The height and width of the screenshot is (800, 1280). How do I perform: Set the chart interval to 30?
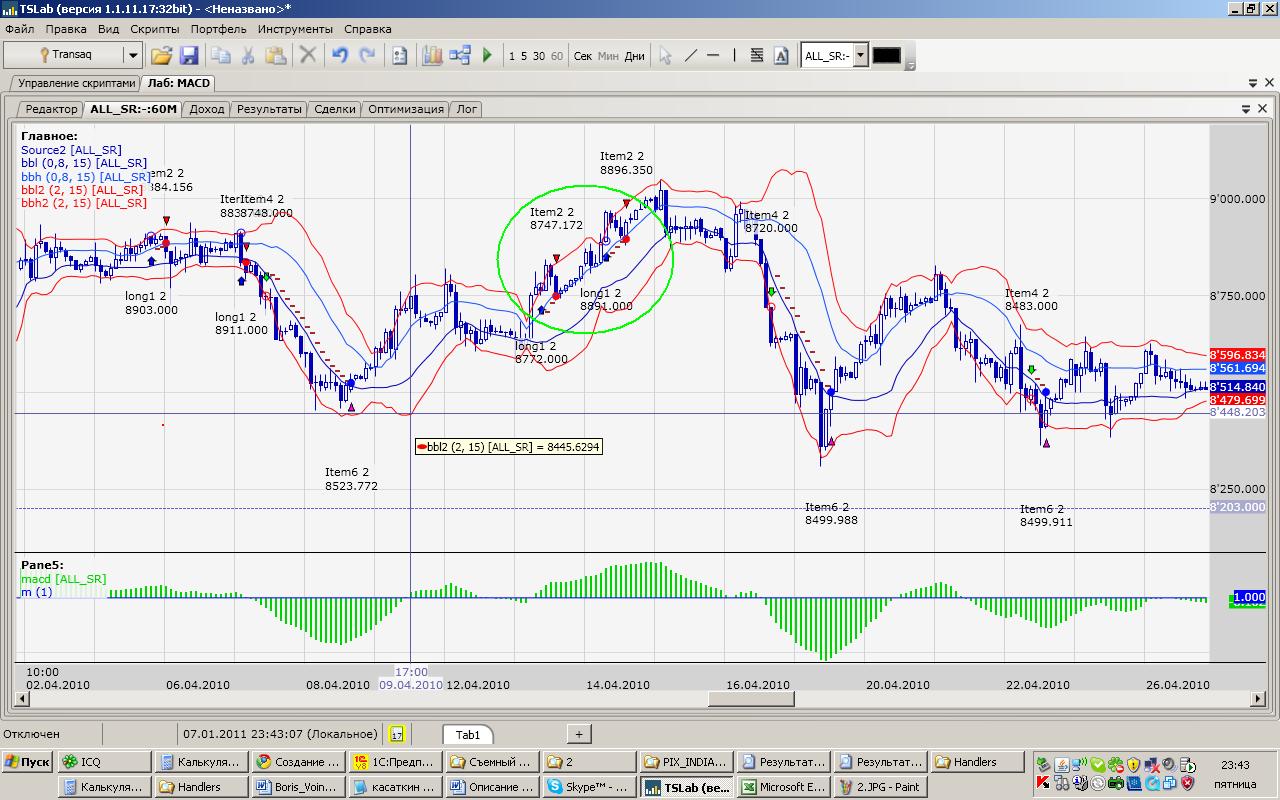[x=539, y=56]
